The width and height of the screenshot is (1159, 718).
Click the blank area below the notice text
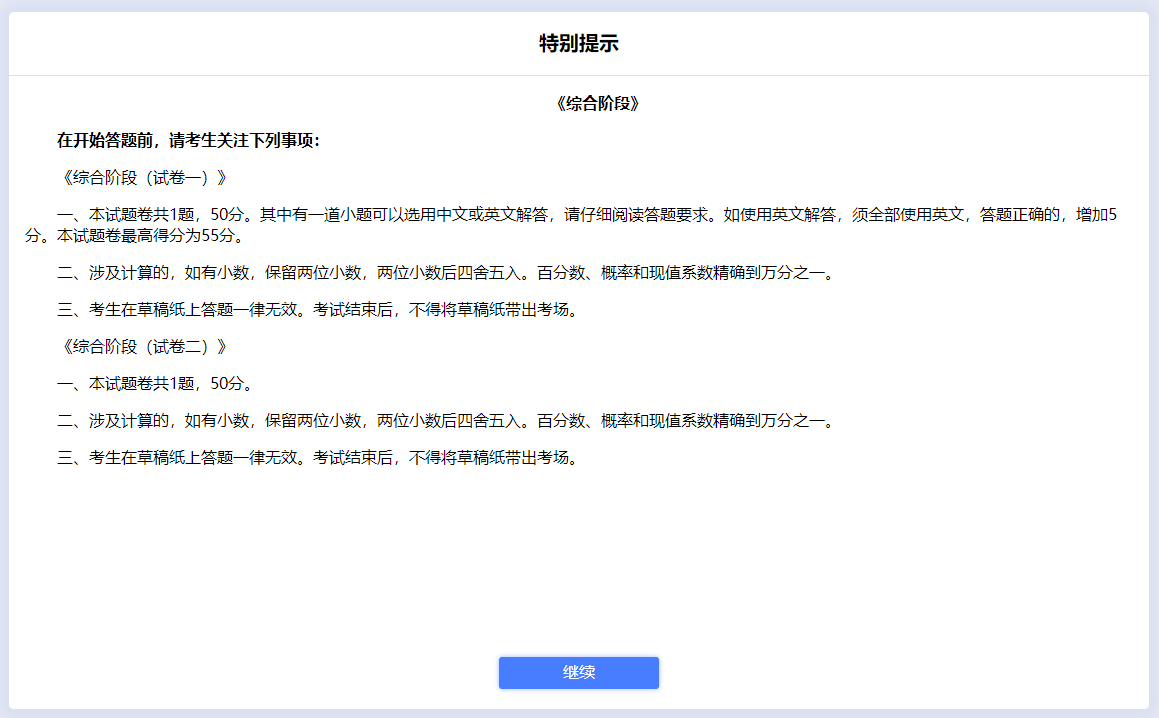[x=578, y=550]
